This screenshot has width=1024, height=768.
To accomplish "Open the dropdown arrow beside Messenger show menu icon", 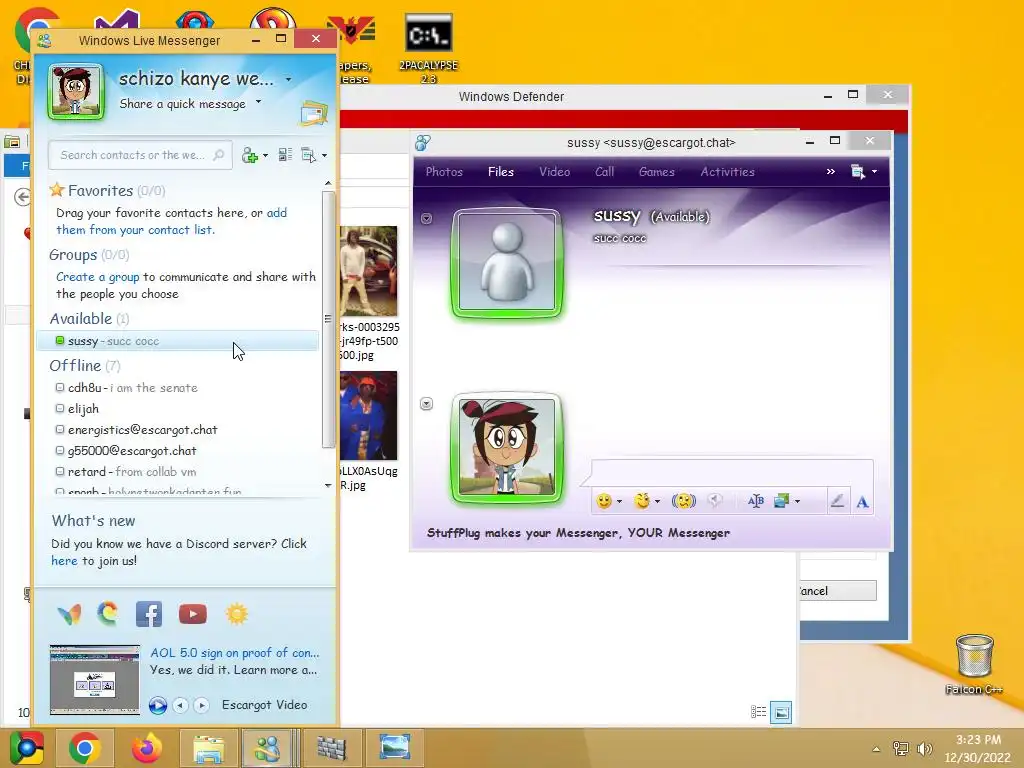I will (325, 155).
